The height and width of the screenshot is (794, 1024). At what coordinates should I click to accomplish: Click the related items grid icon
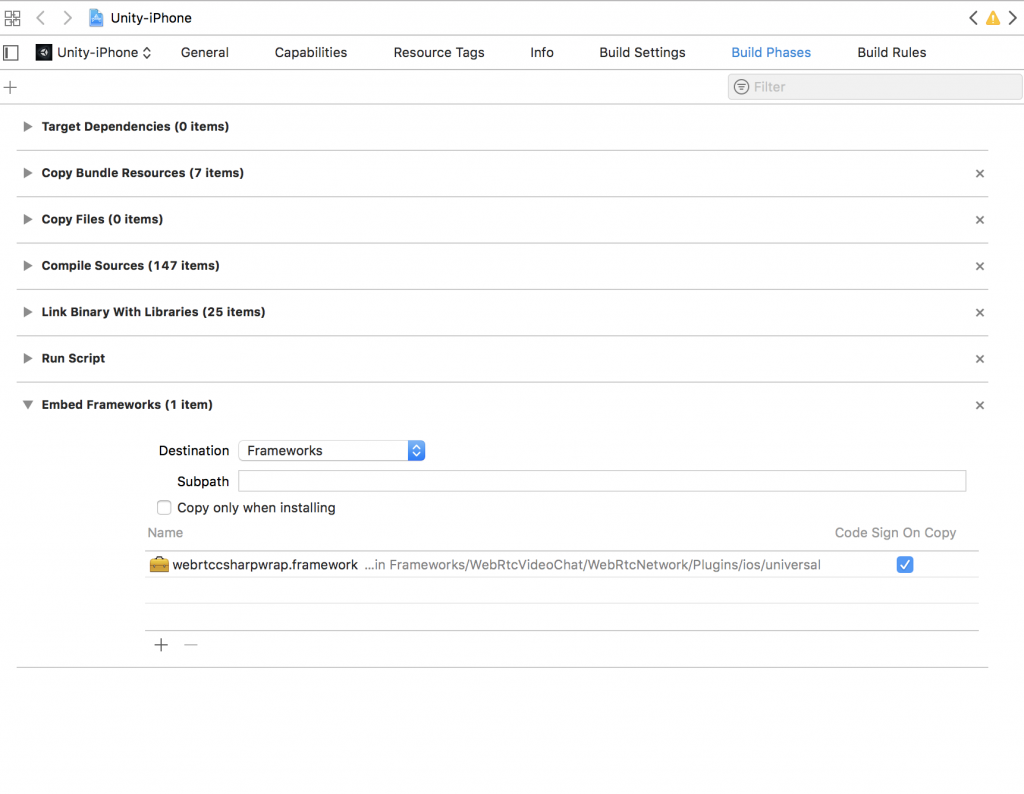click(x=13, y=18)
